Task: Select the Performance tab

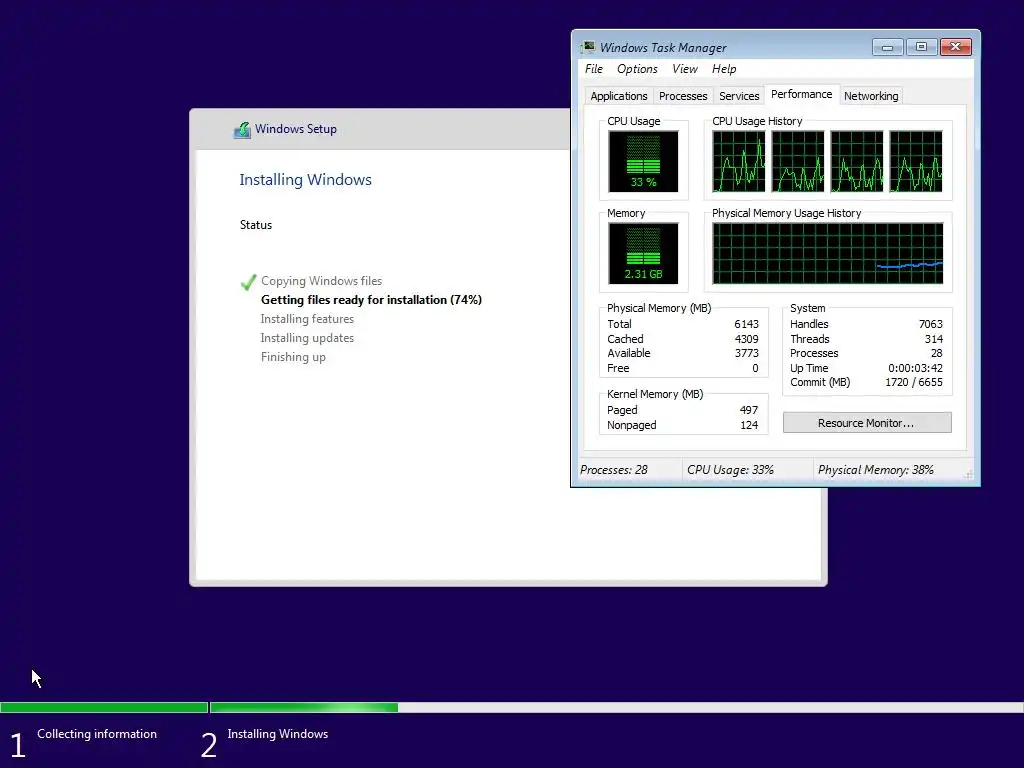Action: (801, 94)
